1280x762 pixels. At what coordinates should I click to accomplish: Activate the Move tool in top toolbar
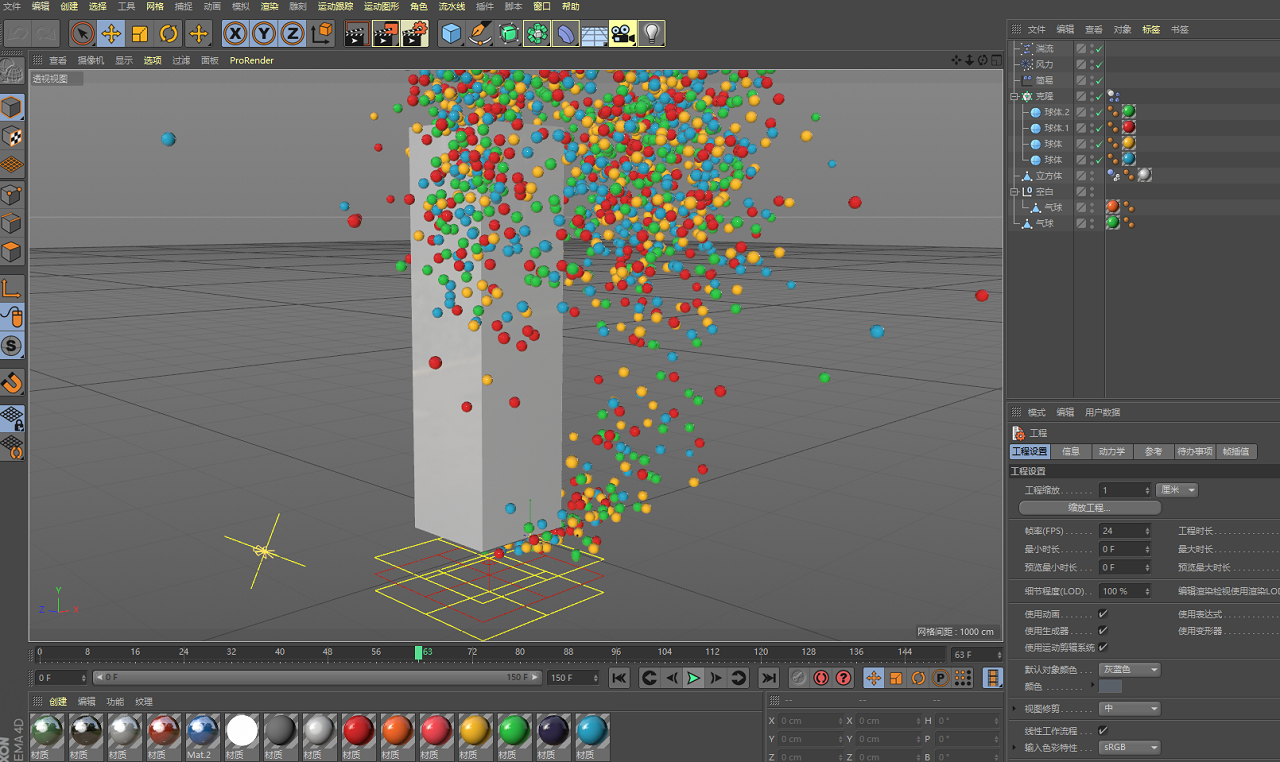coord(111,34)
